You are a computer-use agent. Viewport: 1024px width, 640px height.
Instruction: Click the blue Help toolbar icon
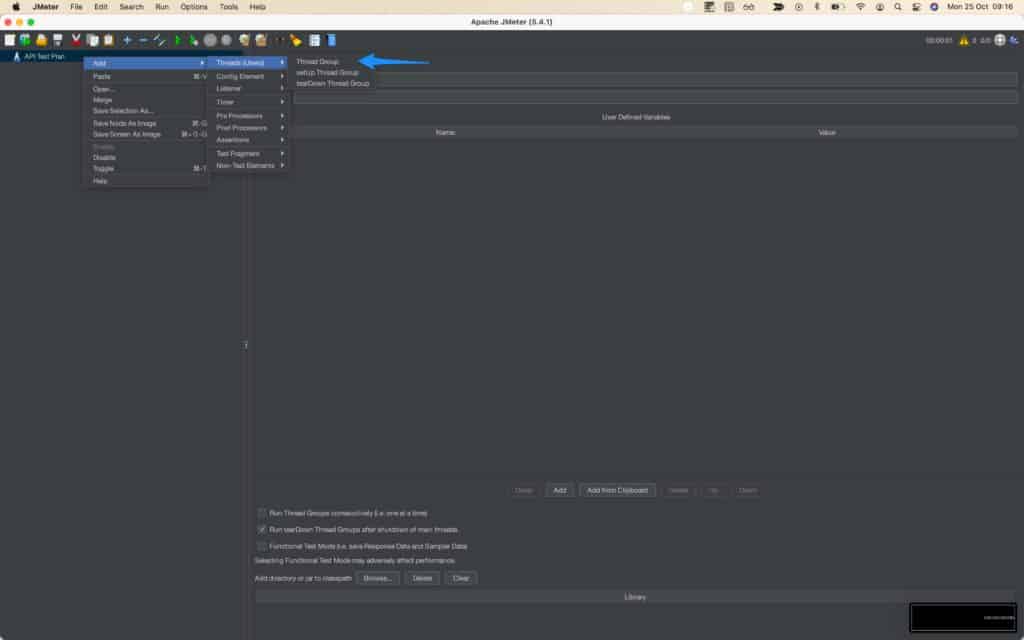331,40
